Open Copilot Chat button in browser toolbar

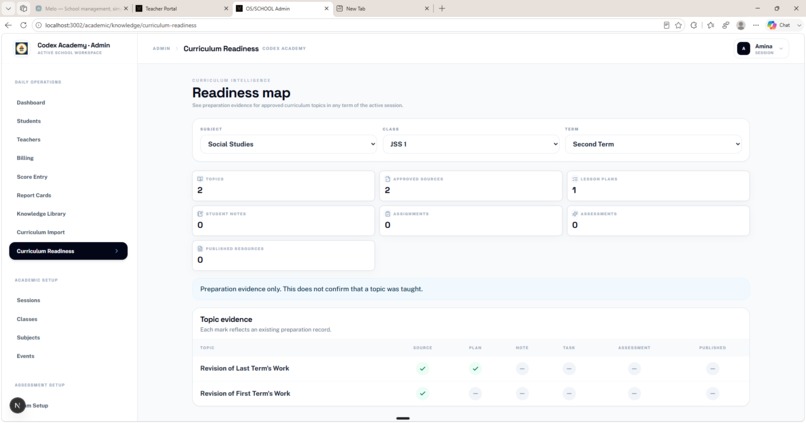click(779, 25)
